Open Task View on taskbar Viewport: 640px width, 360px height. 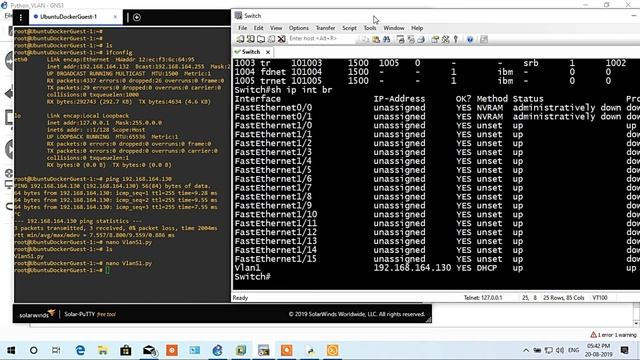[x=56, y=350]
